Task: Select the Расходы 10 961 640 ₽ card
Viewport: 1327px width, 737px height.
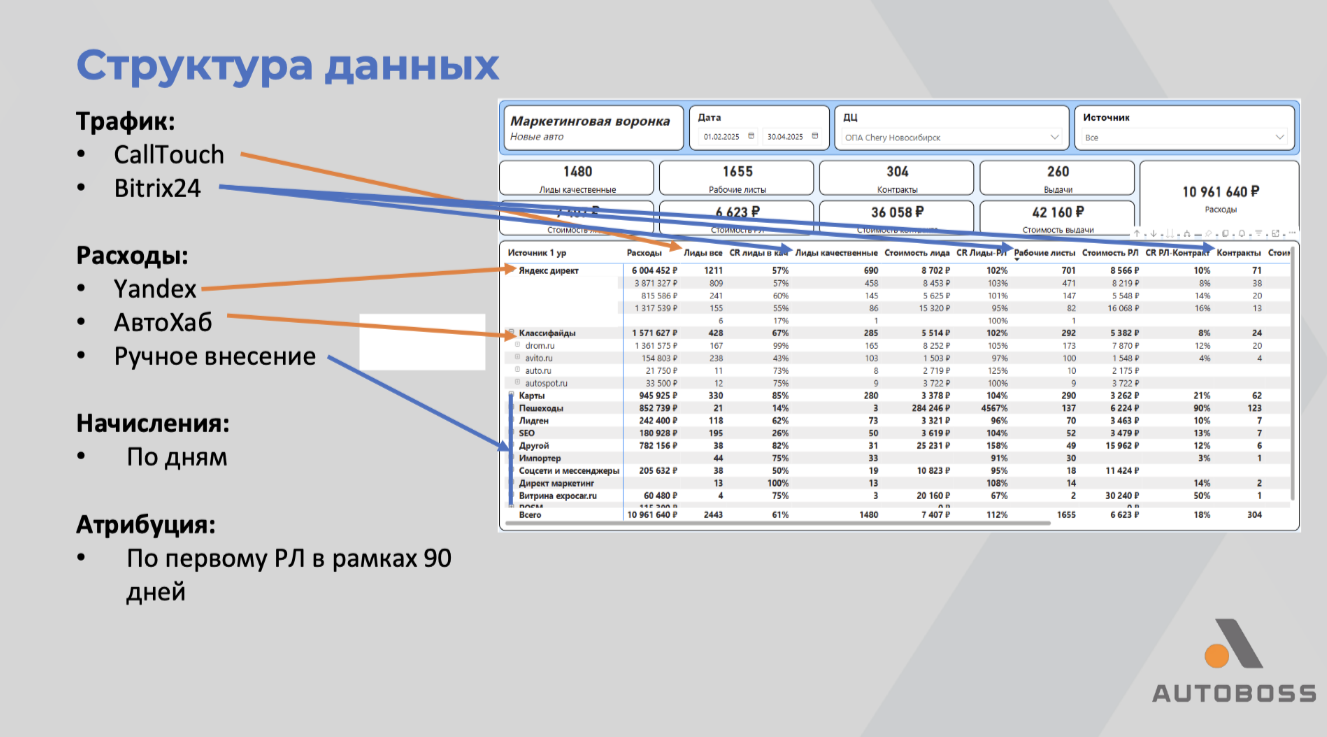Action: click(x=1219, y=198)
